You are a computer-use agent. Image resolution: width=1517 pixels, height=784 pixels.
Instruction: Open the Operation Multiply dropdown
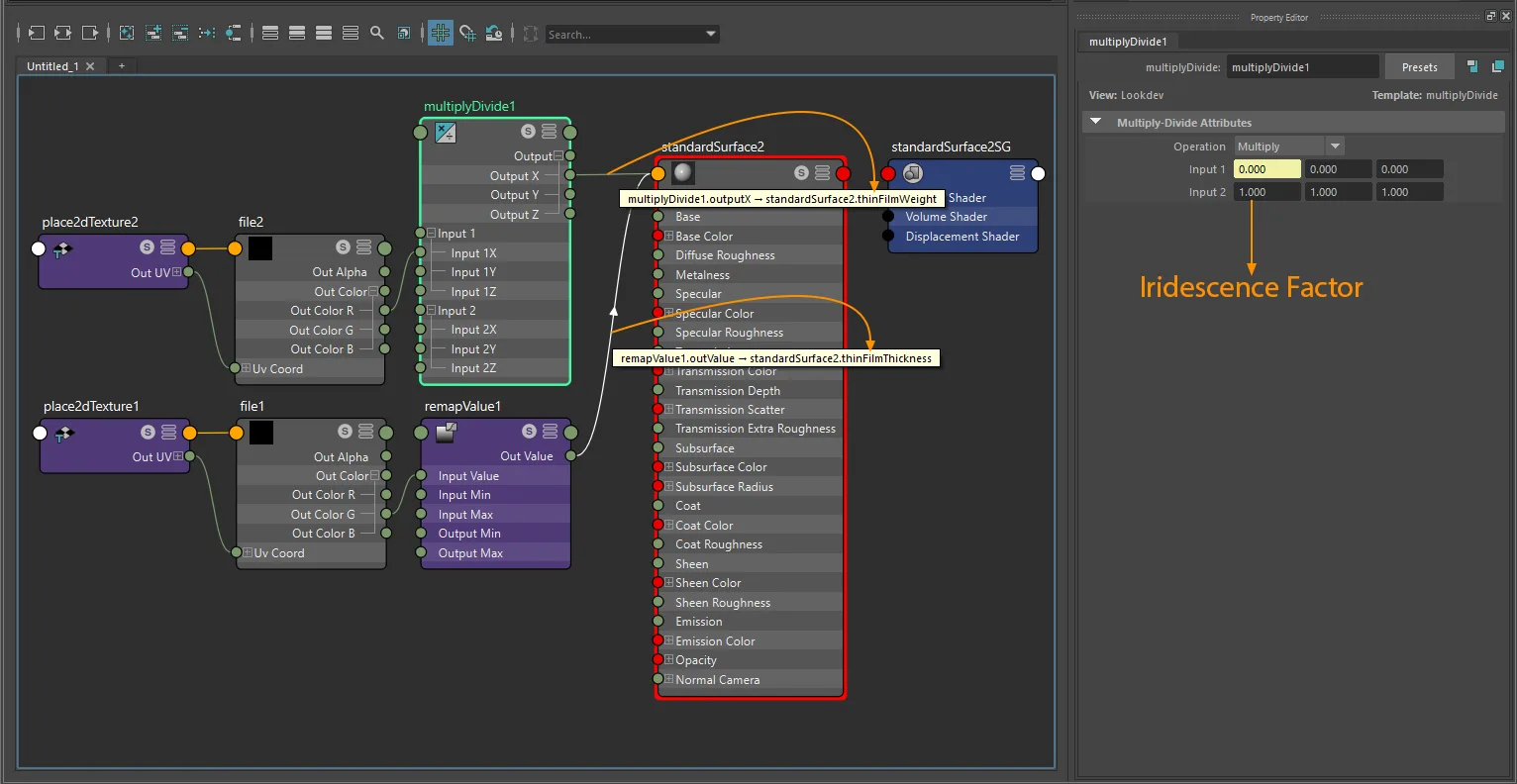pyautogui.click(x=1288, y=147)
